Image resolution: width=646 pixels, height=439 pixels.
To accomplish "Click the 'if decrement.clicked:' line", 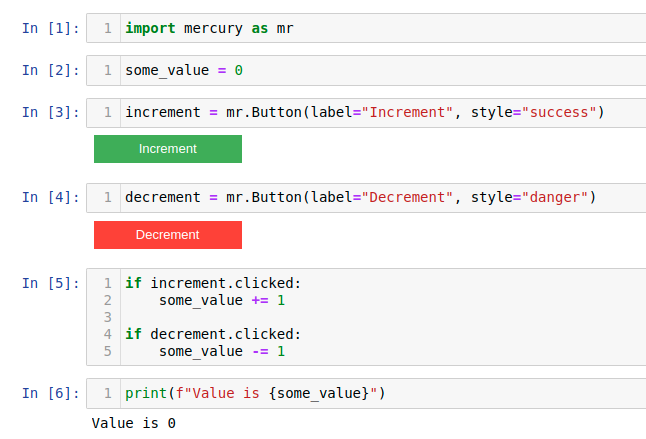I will pyautogui.click(x=213, y=334).
